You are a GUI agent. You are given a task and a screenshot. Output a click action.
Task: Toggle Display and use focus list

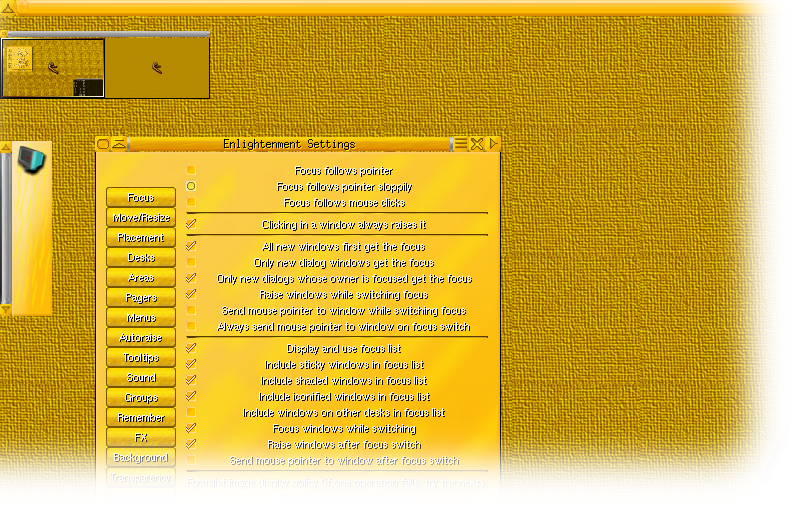point(191,348)
